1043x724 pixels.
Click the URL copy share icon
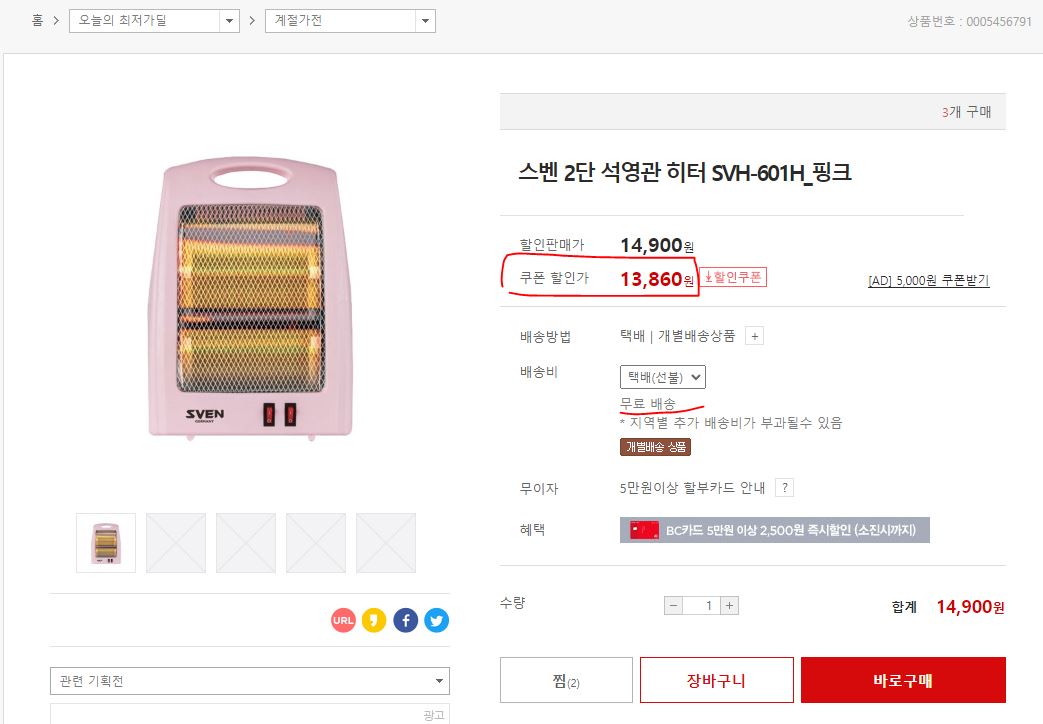[x=343, y=621]
